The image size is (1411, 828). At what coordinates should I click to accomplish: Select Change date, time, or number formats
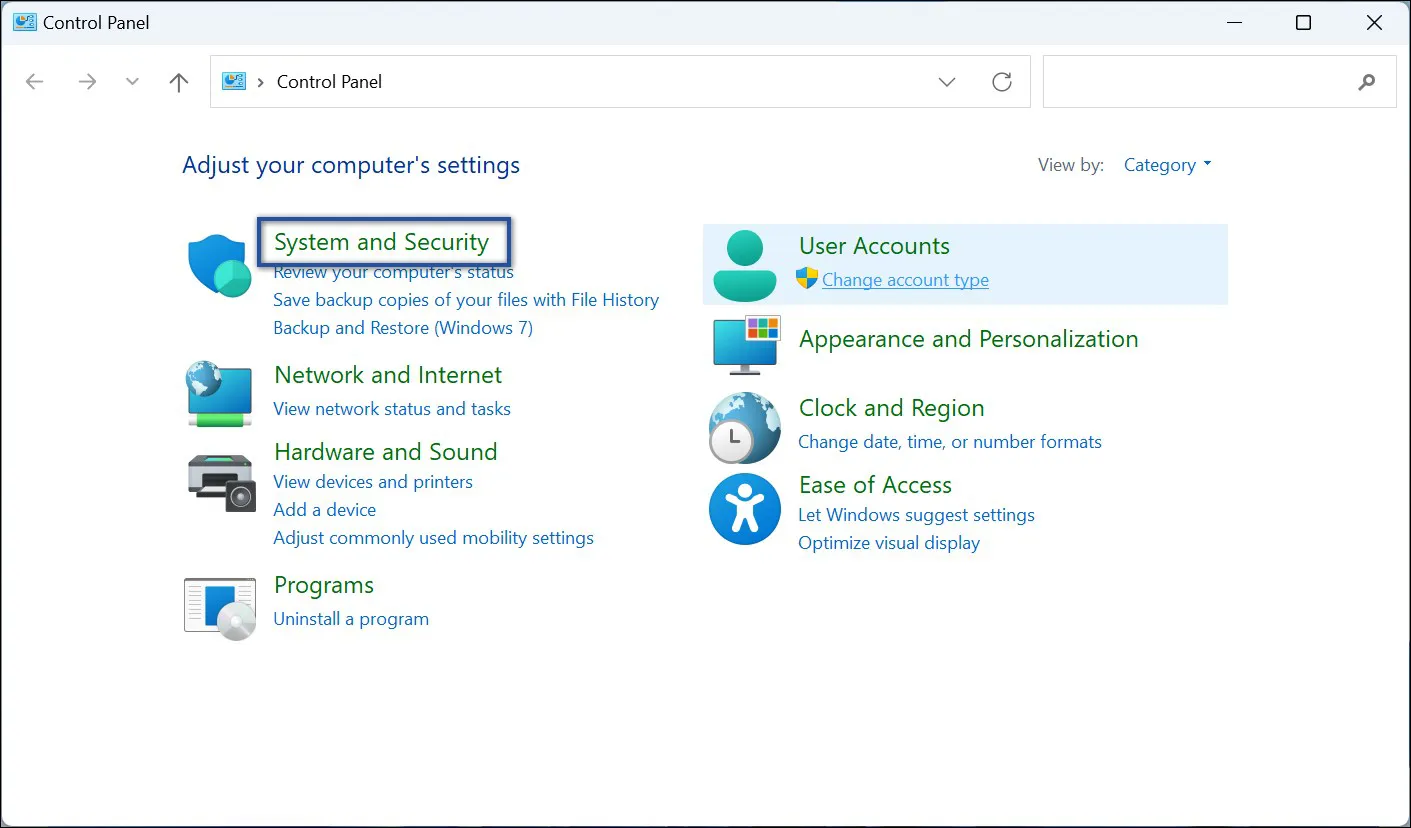(950, 442)
